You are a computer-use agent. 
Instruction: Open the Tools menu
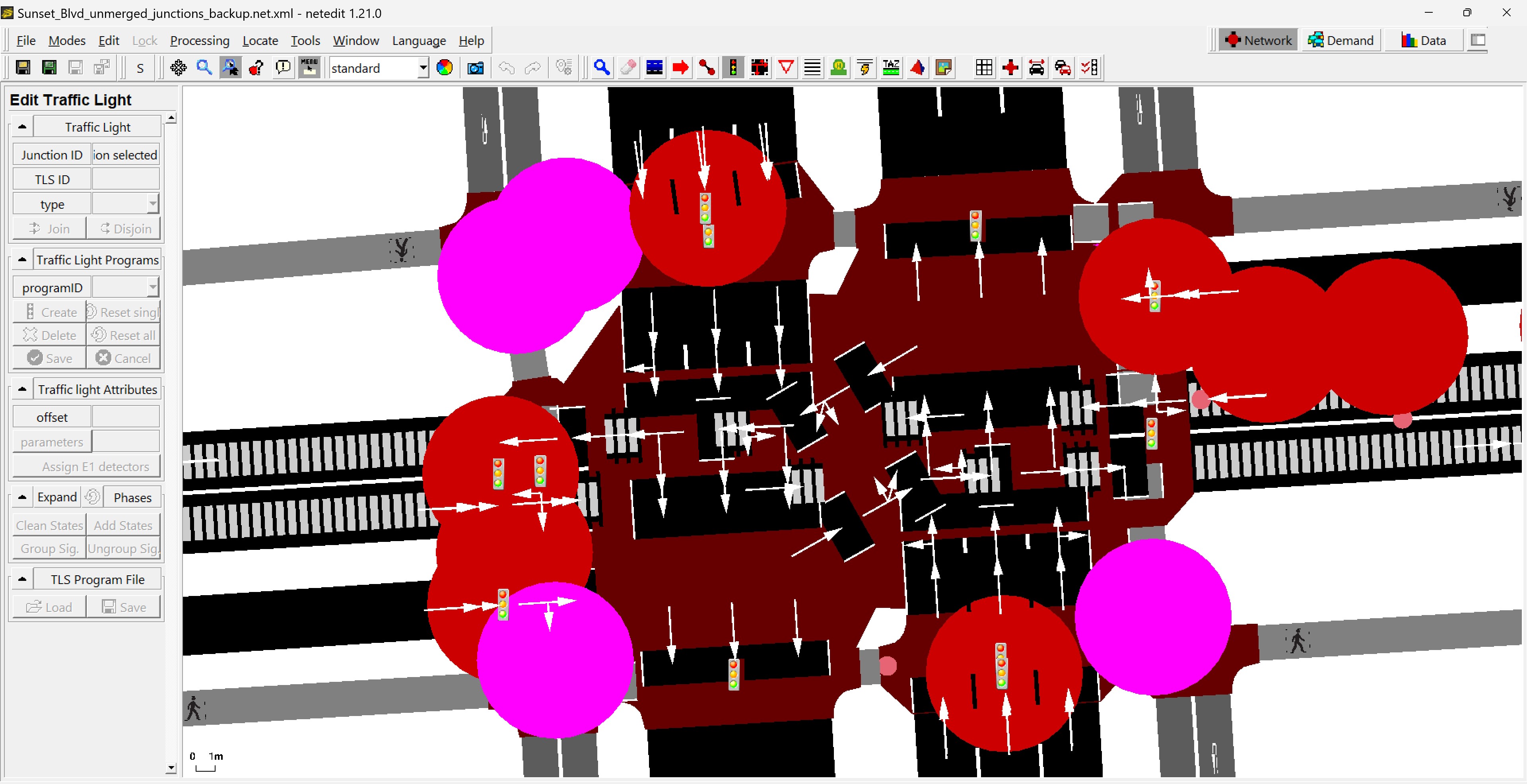[x=305, y=40]
